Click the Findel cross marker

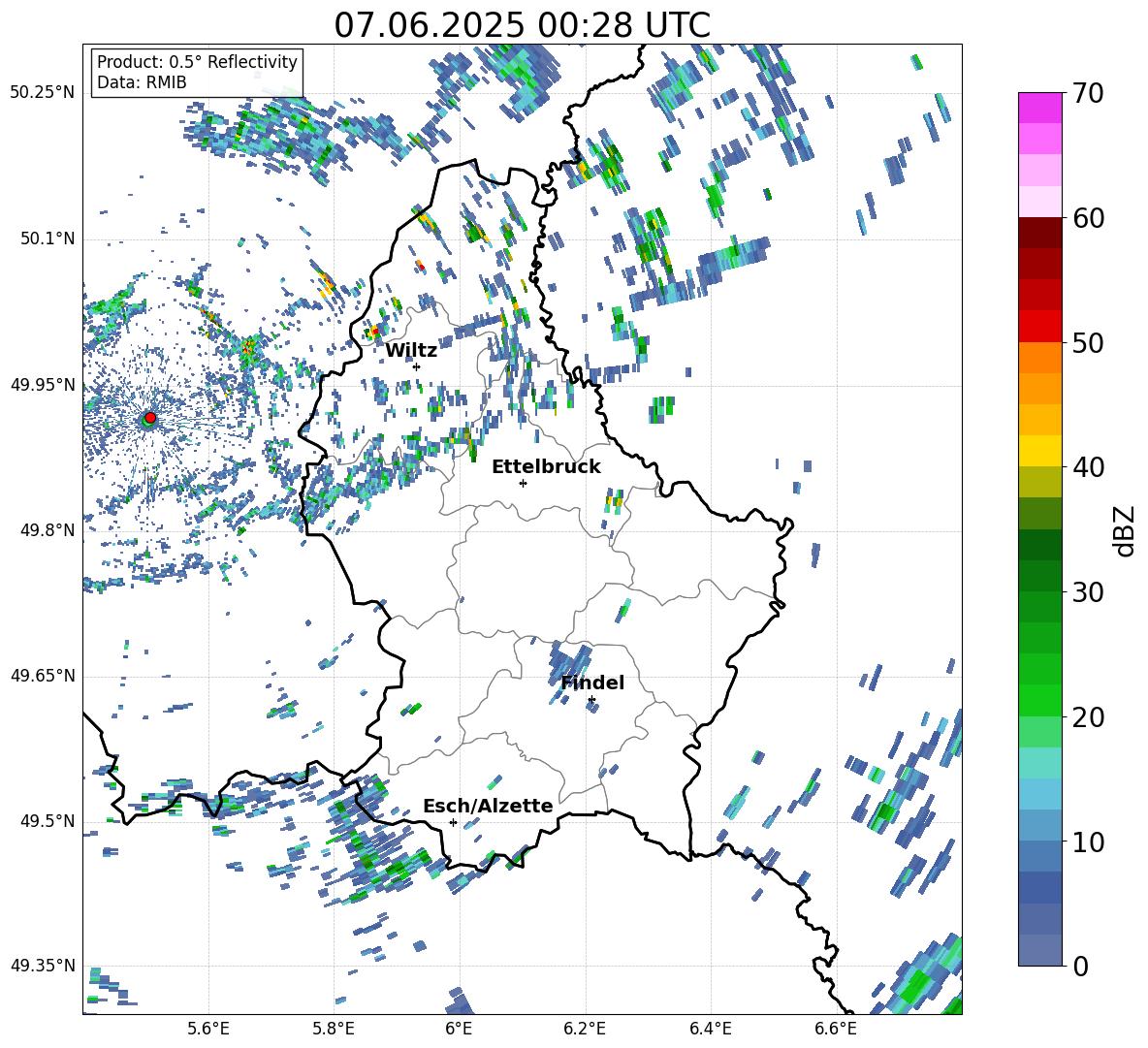tap(591, 700)
